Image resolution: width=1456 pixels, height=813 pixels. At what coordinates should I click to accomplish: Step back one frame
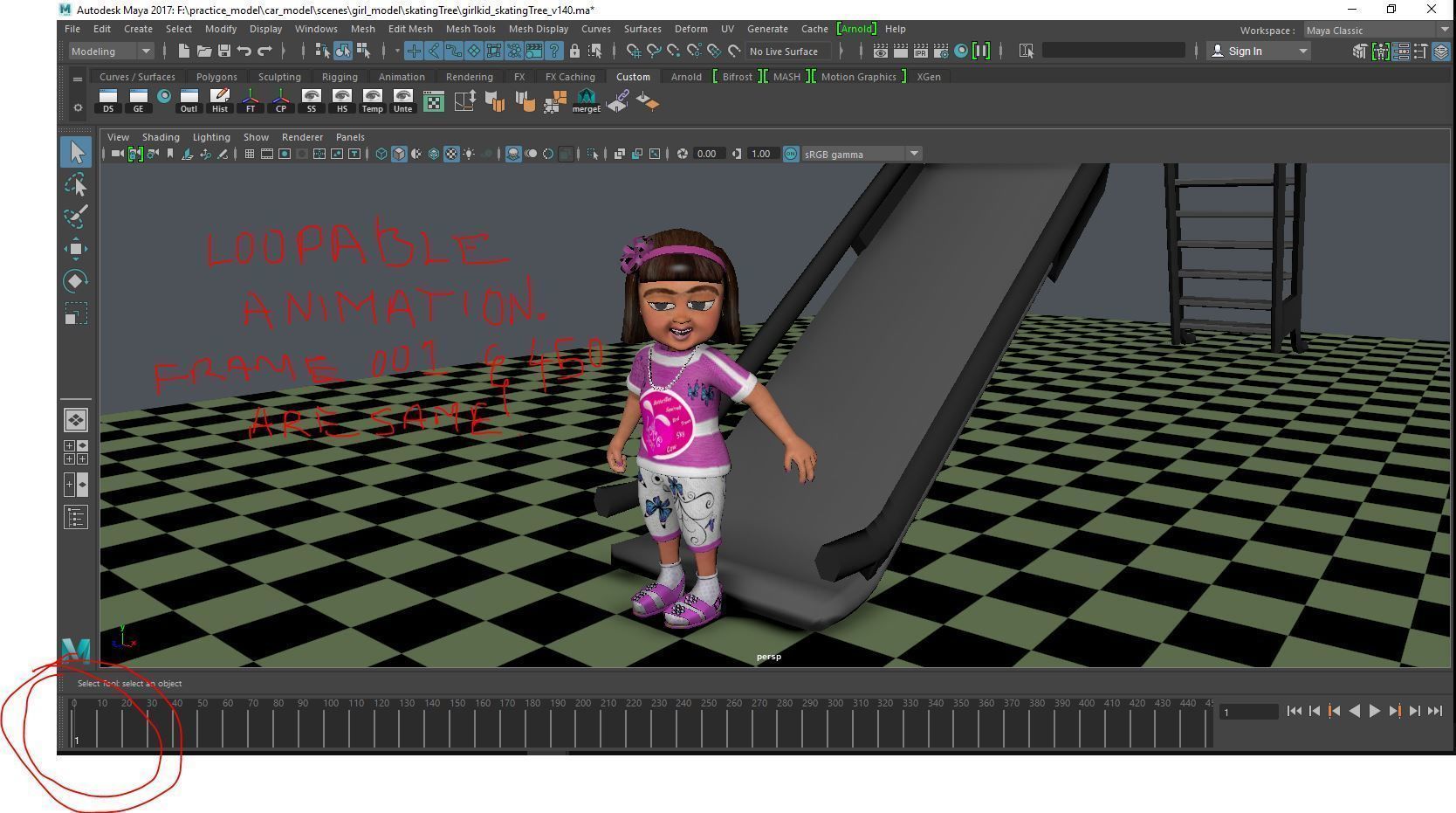pyautogui.click(x=1315, y=712)
